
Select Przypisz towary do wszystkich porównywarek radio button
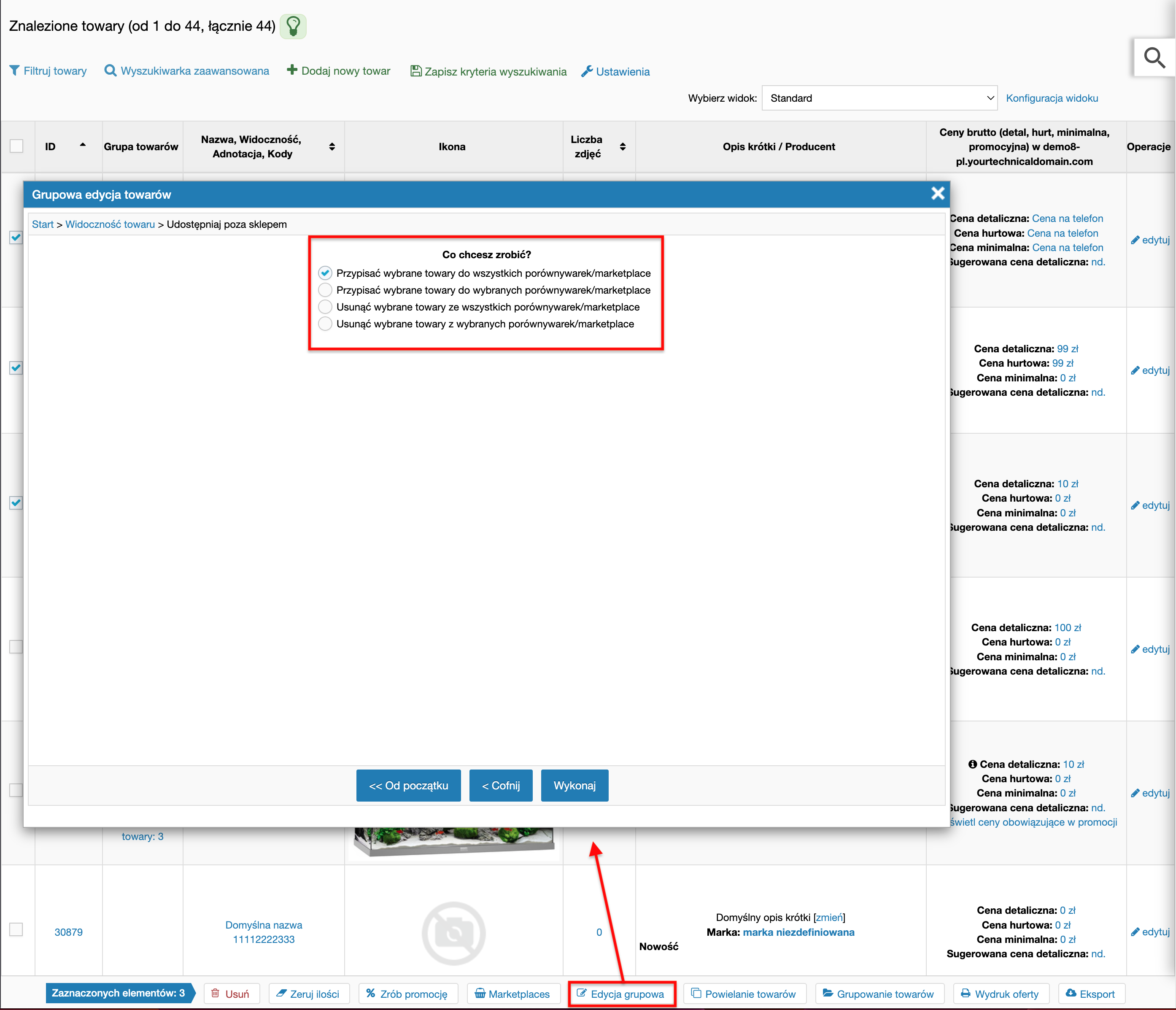325,273
